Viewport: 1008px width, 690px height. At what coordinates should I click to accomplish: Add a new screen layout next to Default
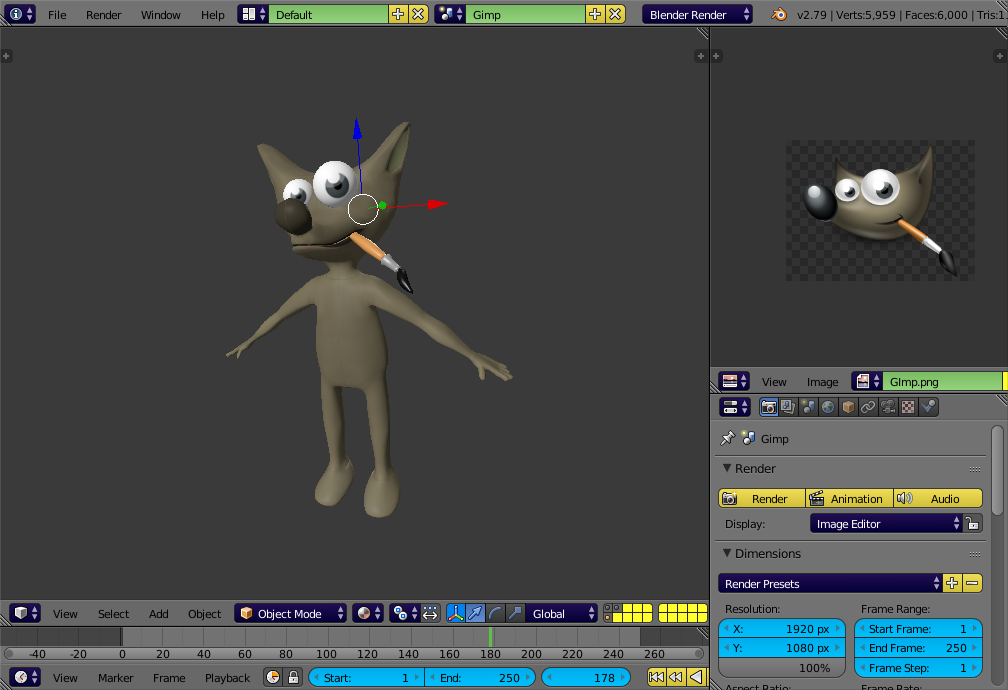(398, 14)
